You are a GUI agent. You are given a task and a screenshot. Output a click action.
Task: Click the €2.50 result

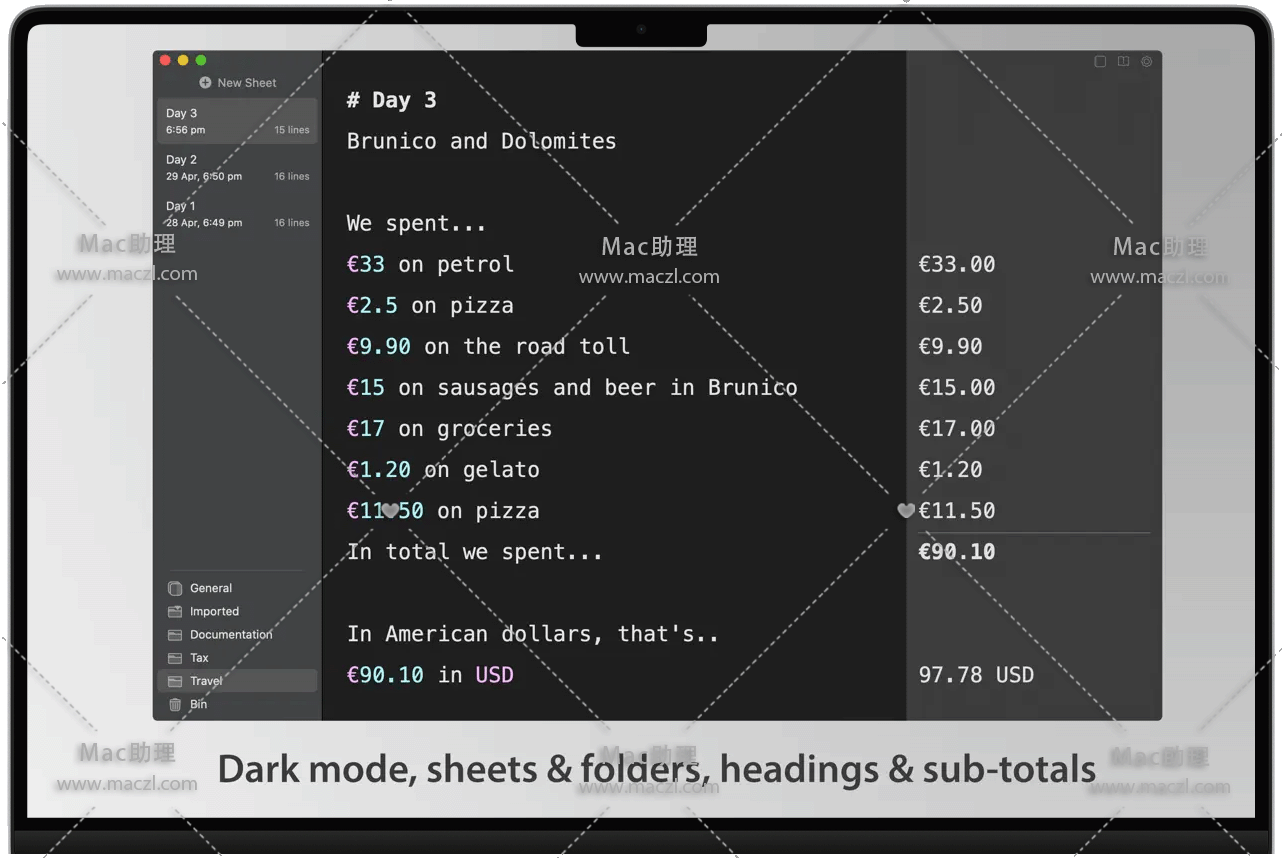[x=950, y=305]
